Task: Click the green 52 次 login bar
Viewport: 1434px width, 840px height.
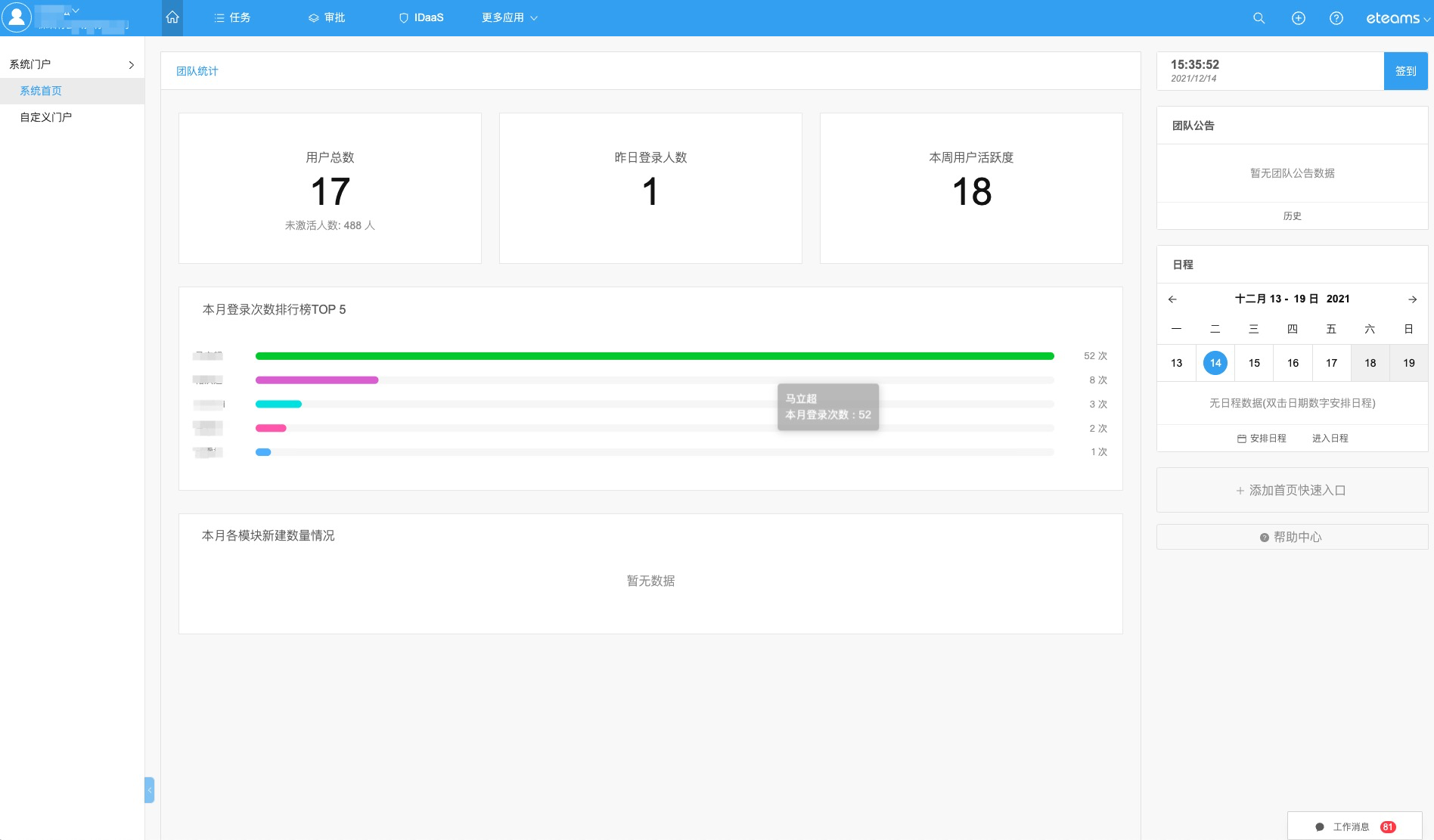Action: (655, 356)
